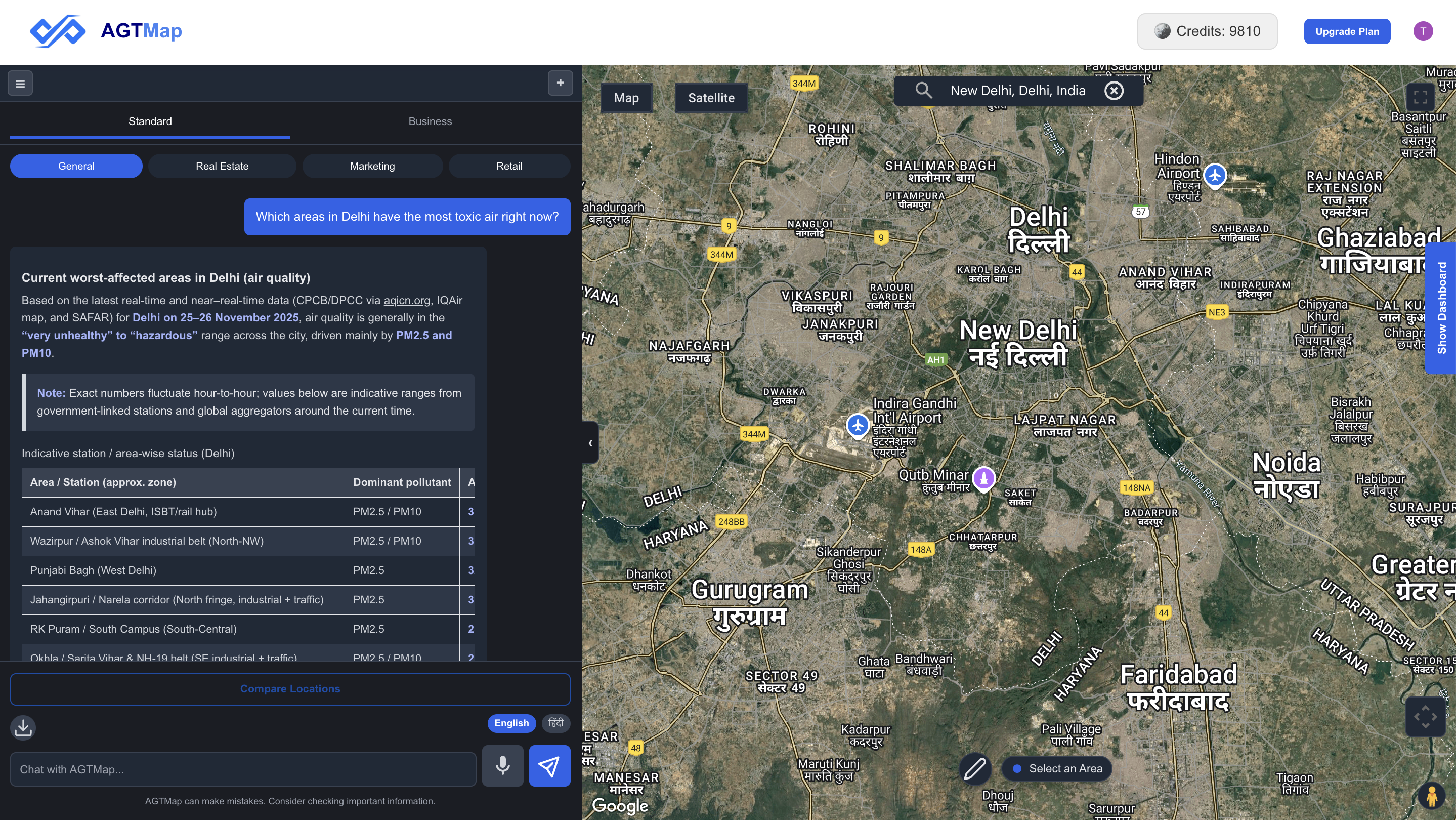Click the Credits: 9810 indicator
The height and width of the screenshot is (820, 1456).
(1207, 31)
